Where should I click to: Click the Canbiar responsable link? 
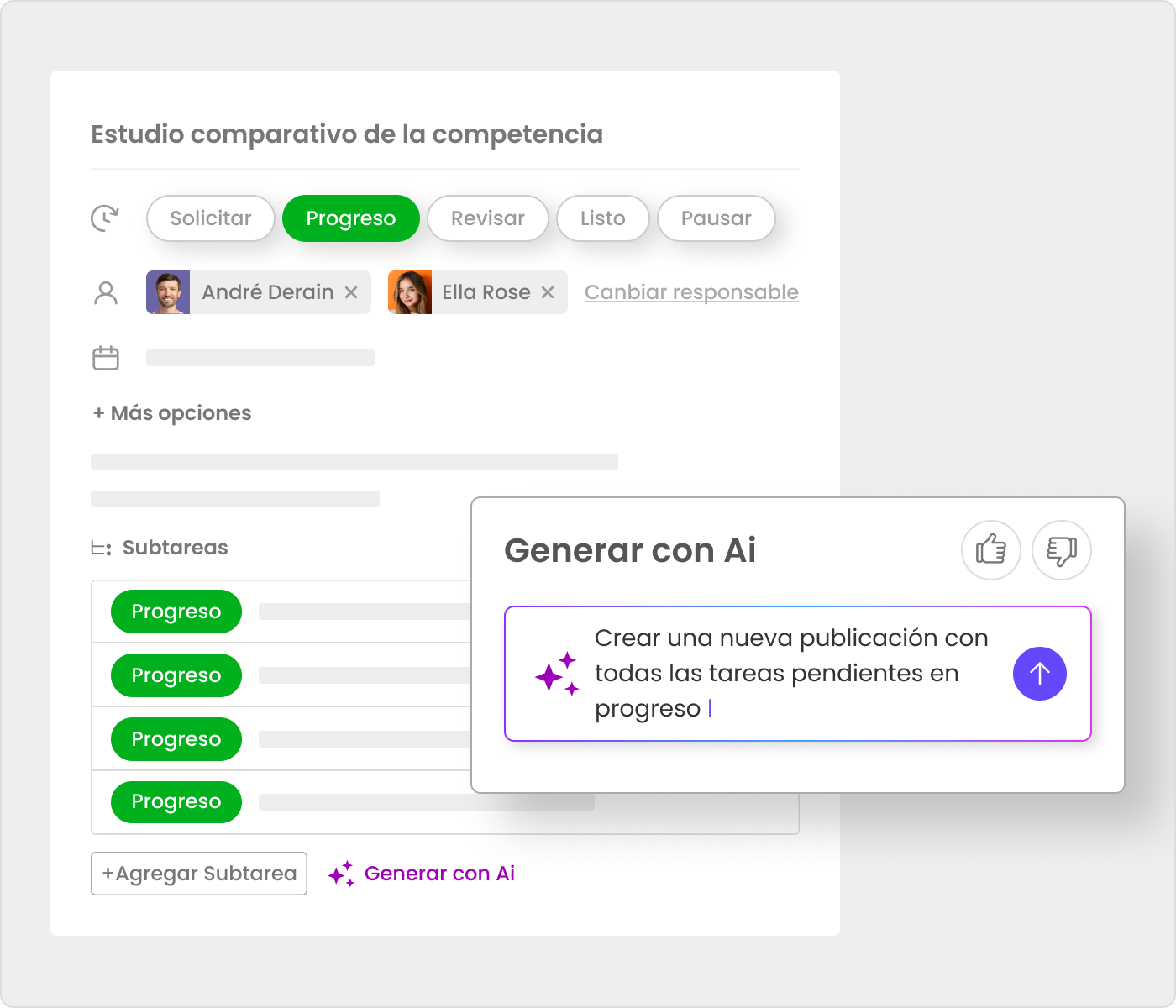pyautogui.click(x=691, y=292)
